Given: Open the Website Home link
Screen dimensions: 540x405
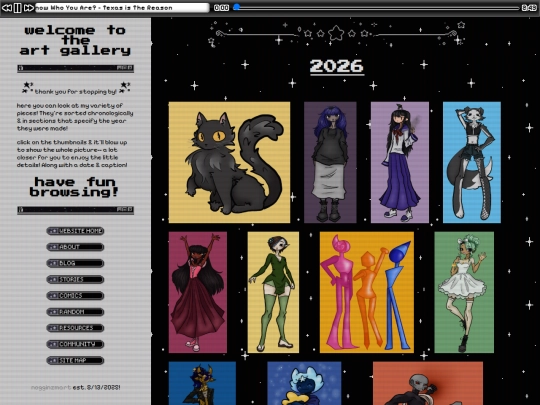Looking at the screenshot, I should coord(75,231).
